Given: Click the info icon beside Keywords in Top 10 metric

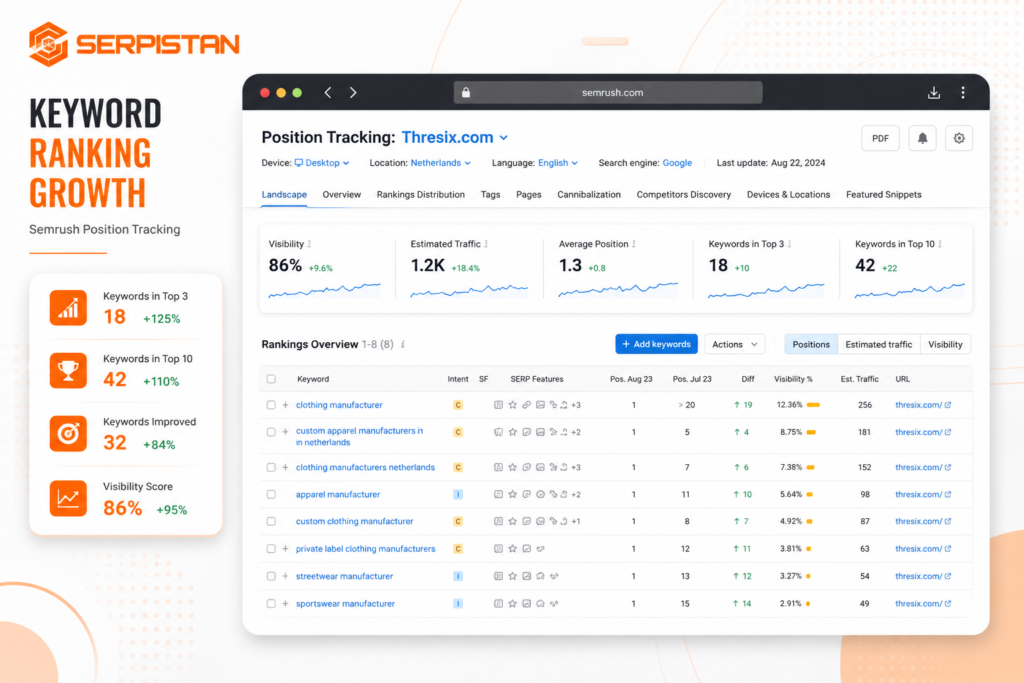Looking at the screenshot, I should coord(940,244).
